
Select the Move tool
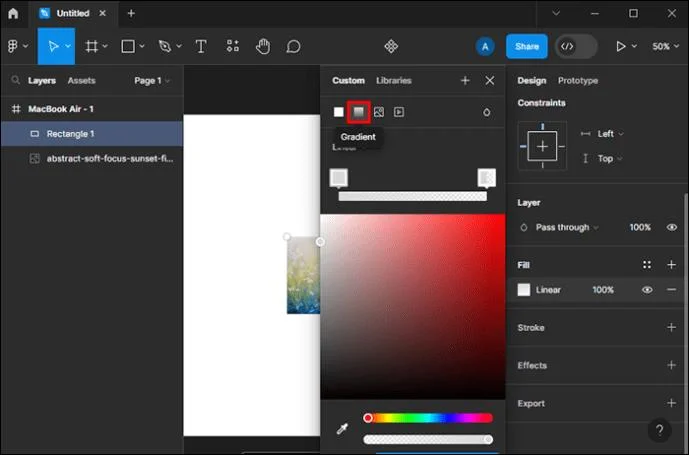53,46
